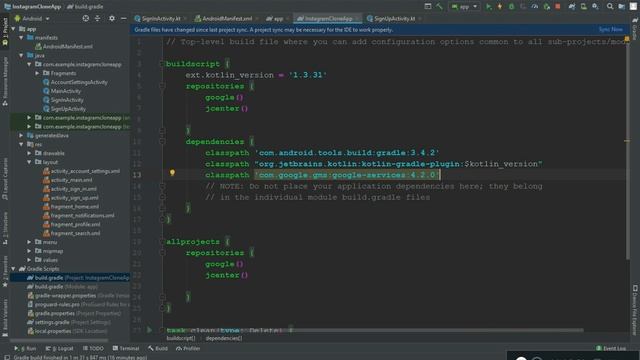Select build.gradle (Module: app) file
640x360 pixels.
(62, 287)
